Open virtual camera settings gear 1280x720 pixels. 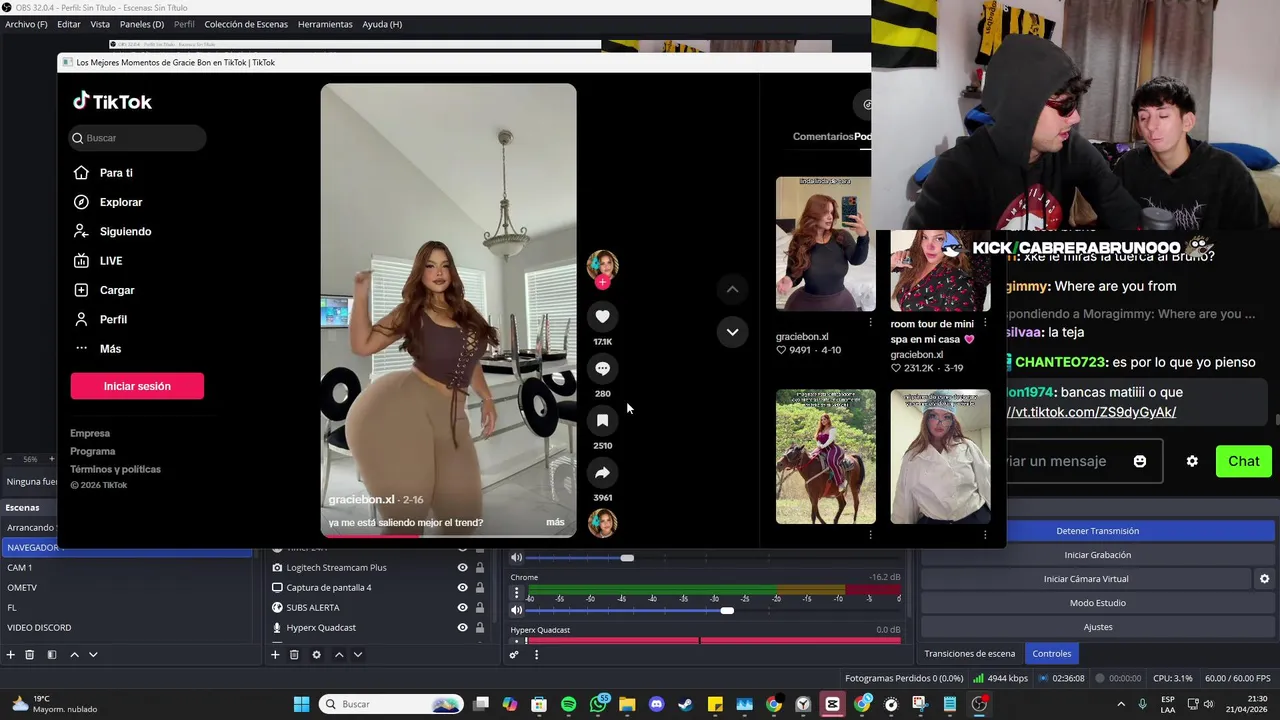coord(1264,579)
